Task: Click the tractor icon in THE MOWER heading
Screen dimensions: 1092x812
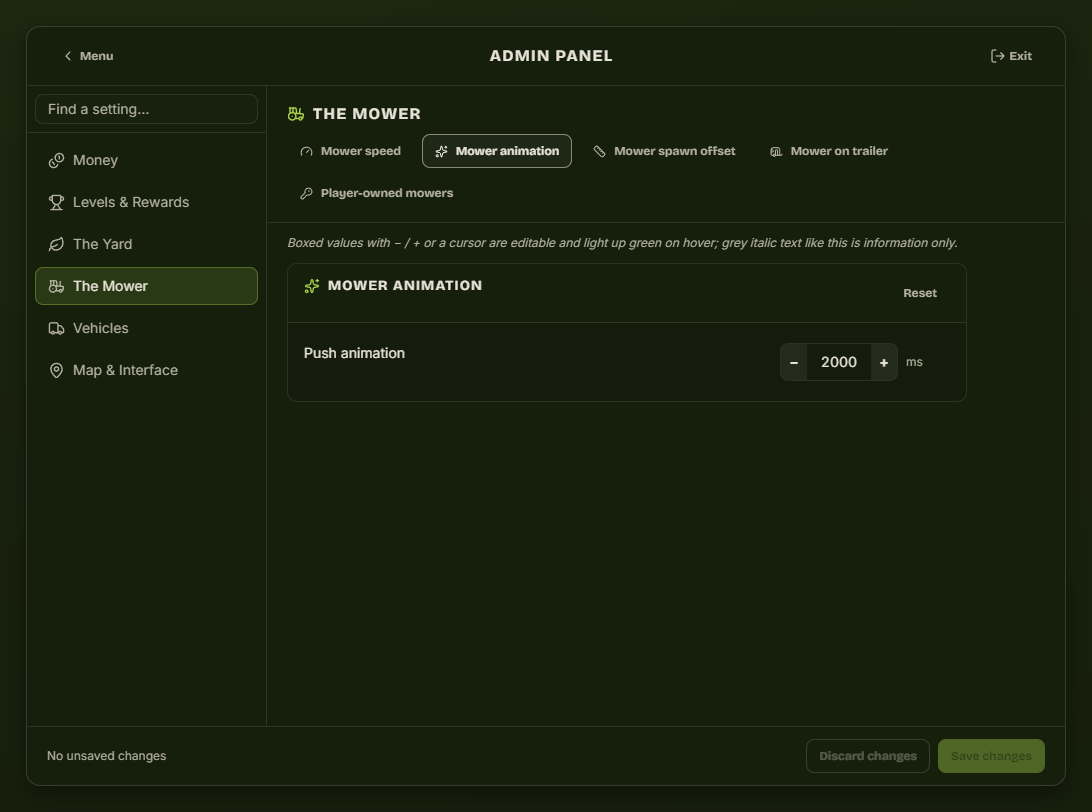Action: pyautogui.click(x=296, y=114)
